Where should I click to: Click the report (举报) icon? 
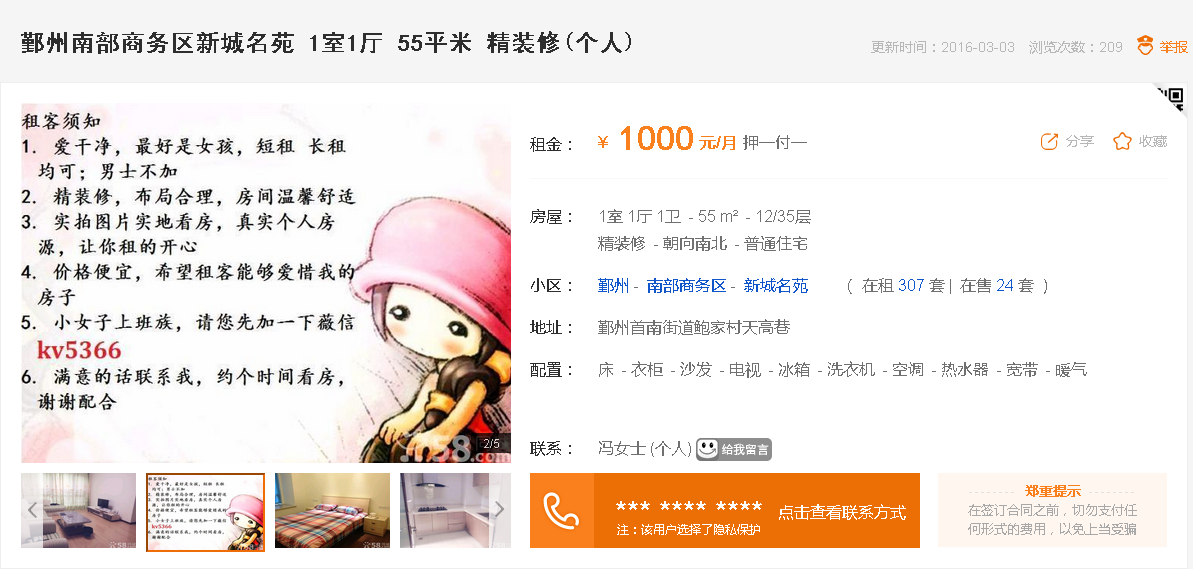pos(1145,46)
